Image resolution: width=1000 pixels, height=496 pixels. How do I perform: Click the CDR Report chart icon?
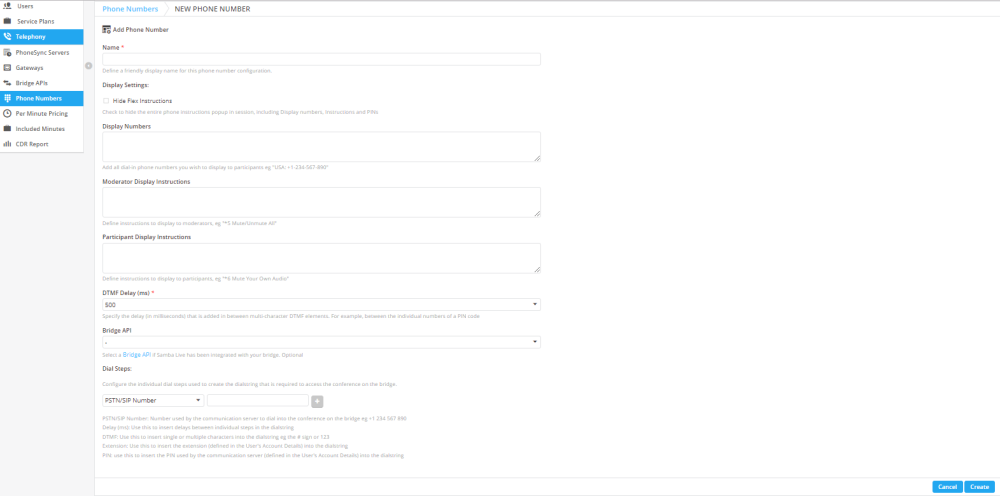pos(8,144)
